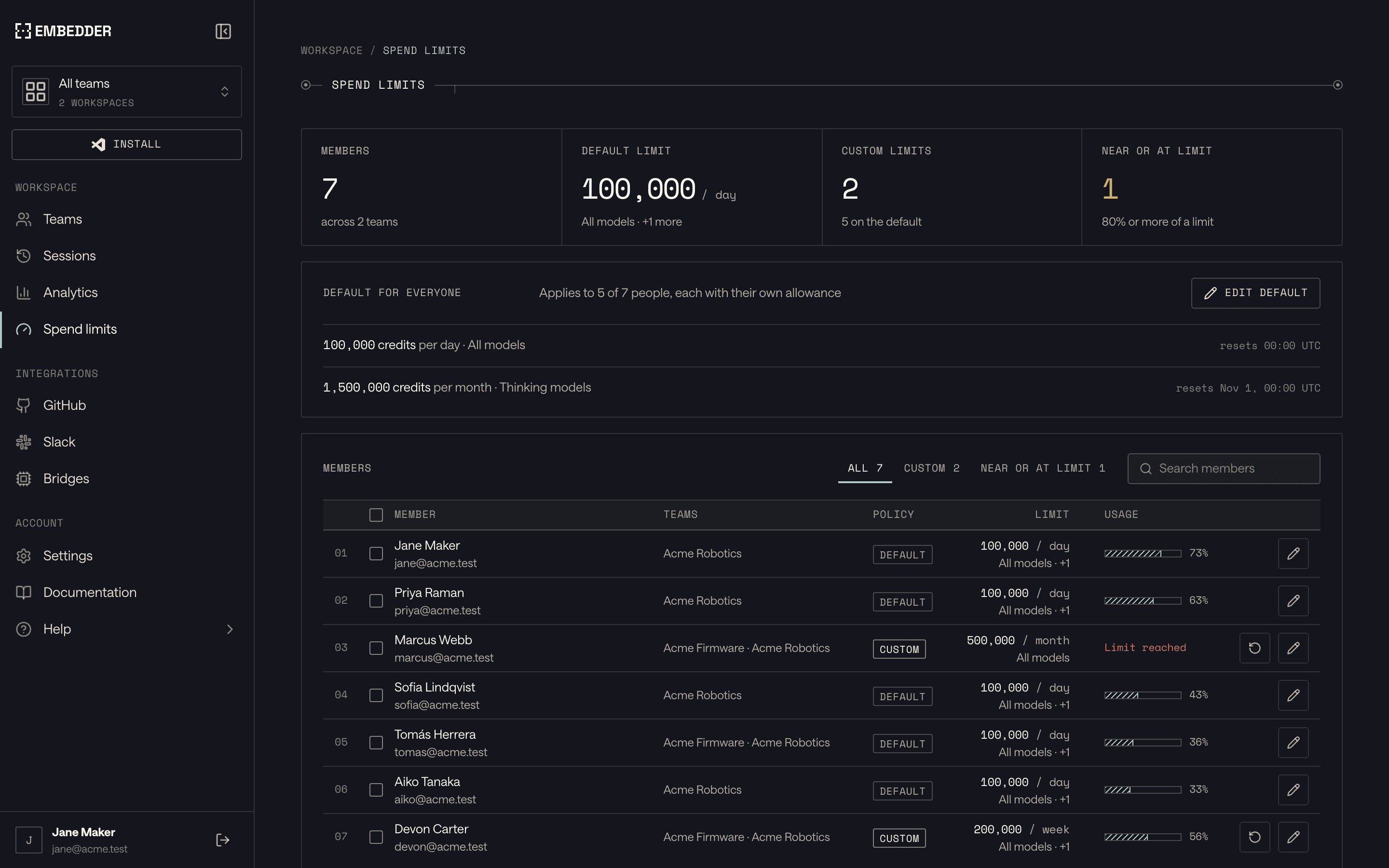Screen dimensions: 1389x868
Task: Check Jane Maker's row checkbox
Action: pos(376,554)
